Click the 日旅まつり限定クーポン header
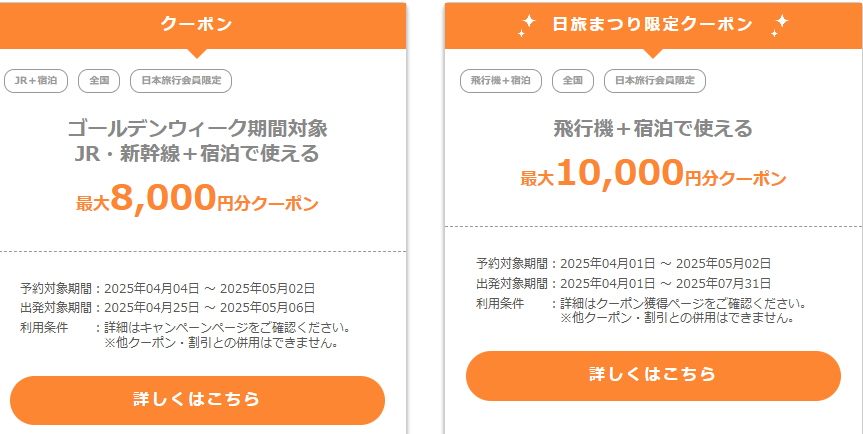The image size is (863, 434). 653,24
